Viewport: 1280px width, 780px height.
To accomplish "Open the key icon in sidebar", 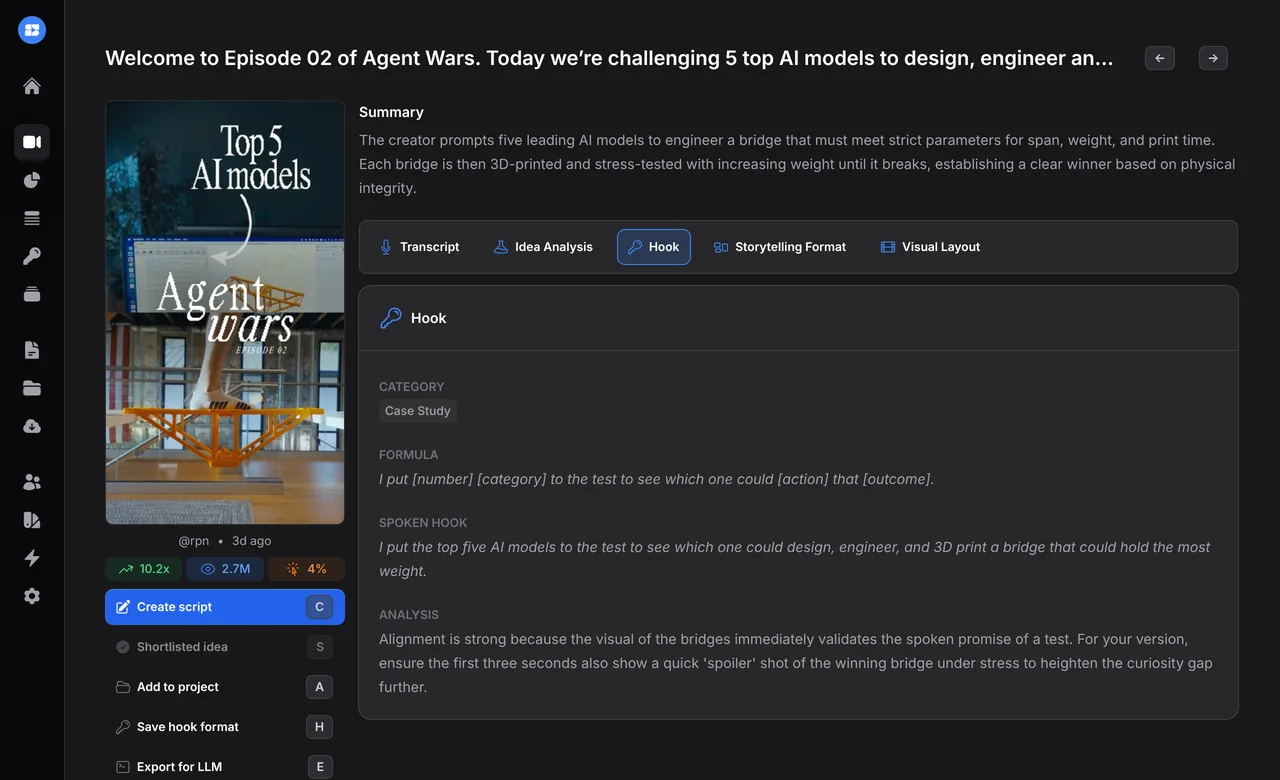I will (32, 256).
